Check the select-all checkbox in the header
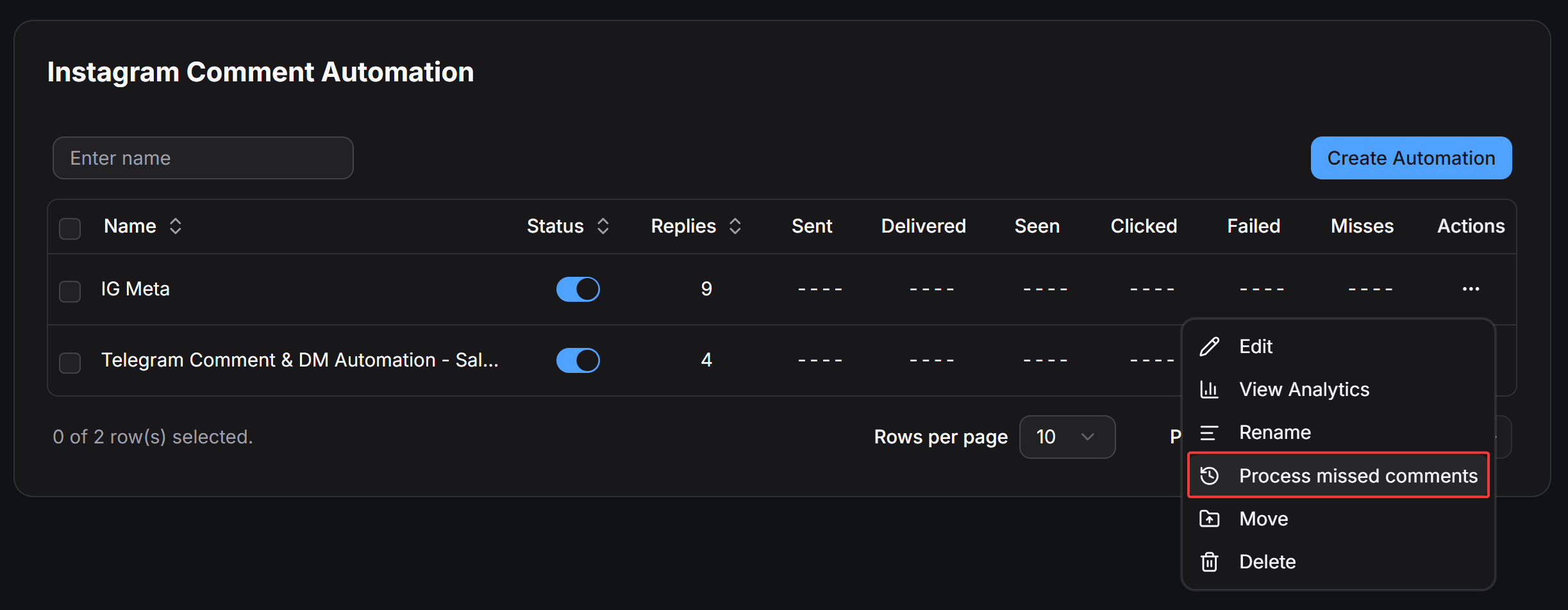Screen dimensions: 1568x610 [70, 228]
